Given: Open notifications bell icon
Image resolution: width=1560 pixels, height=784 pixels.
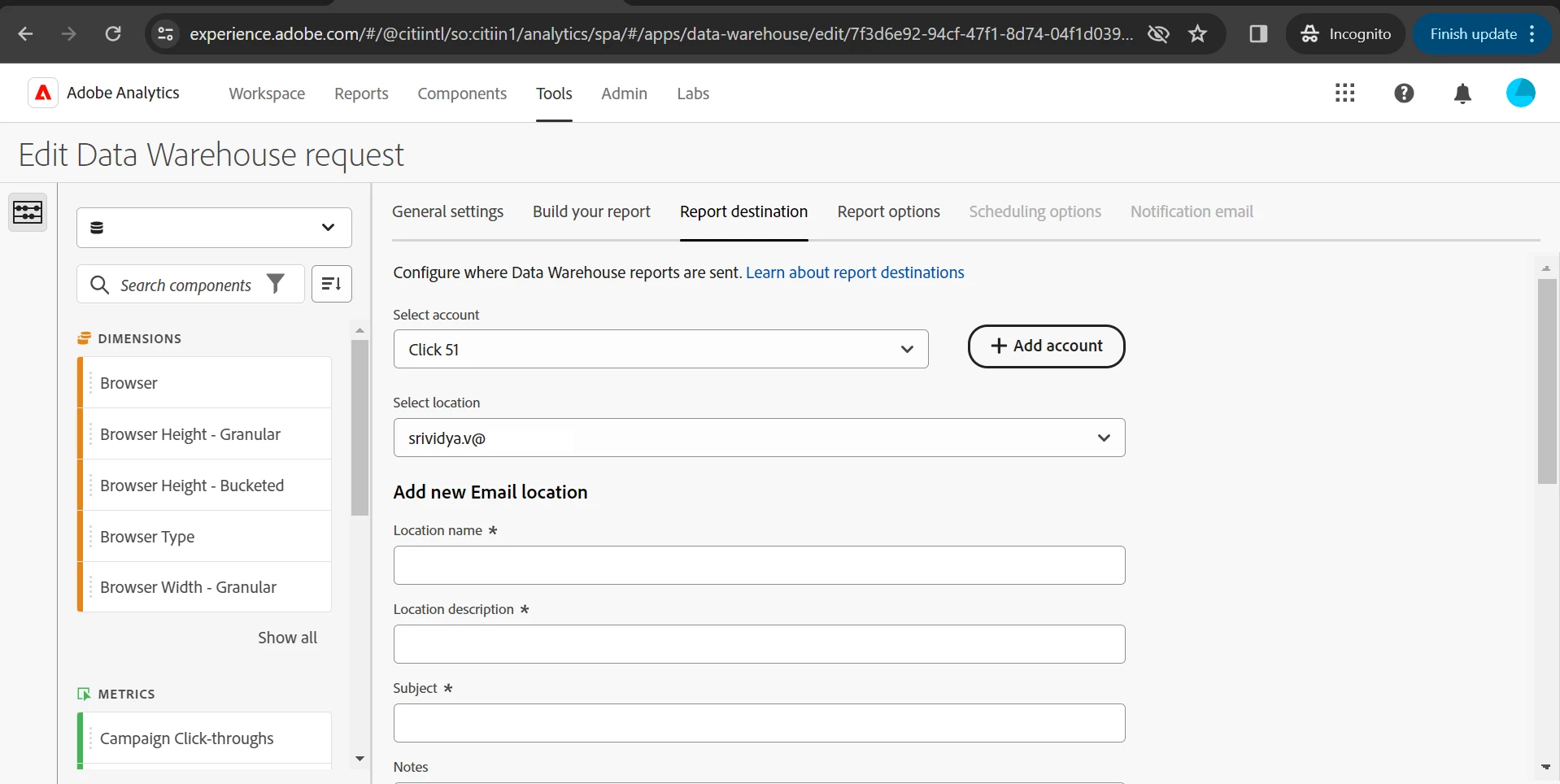Looking at the screenshot, I should pyautogui.click(x=1462, y=94).
